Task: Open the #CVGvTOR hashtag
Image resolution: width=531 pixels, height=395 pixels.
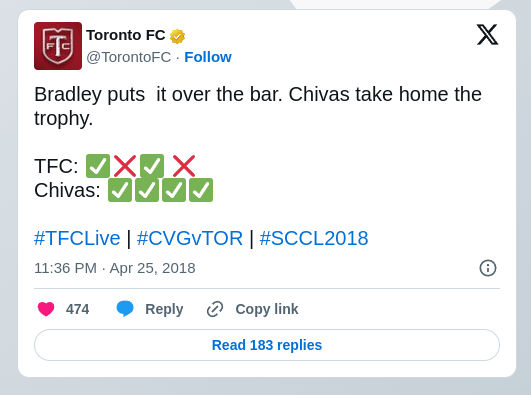Action: [190, 238]
